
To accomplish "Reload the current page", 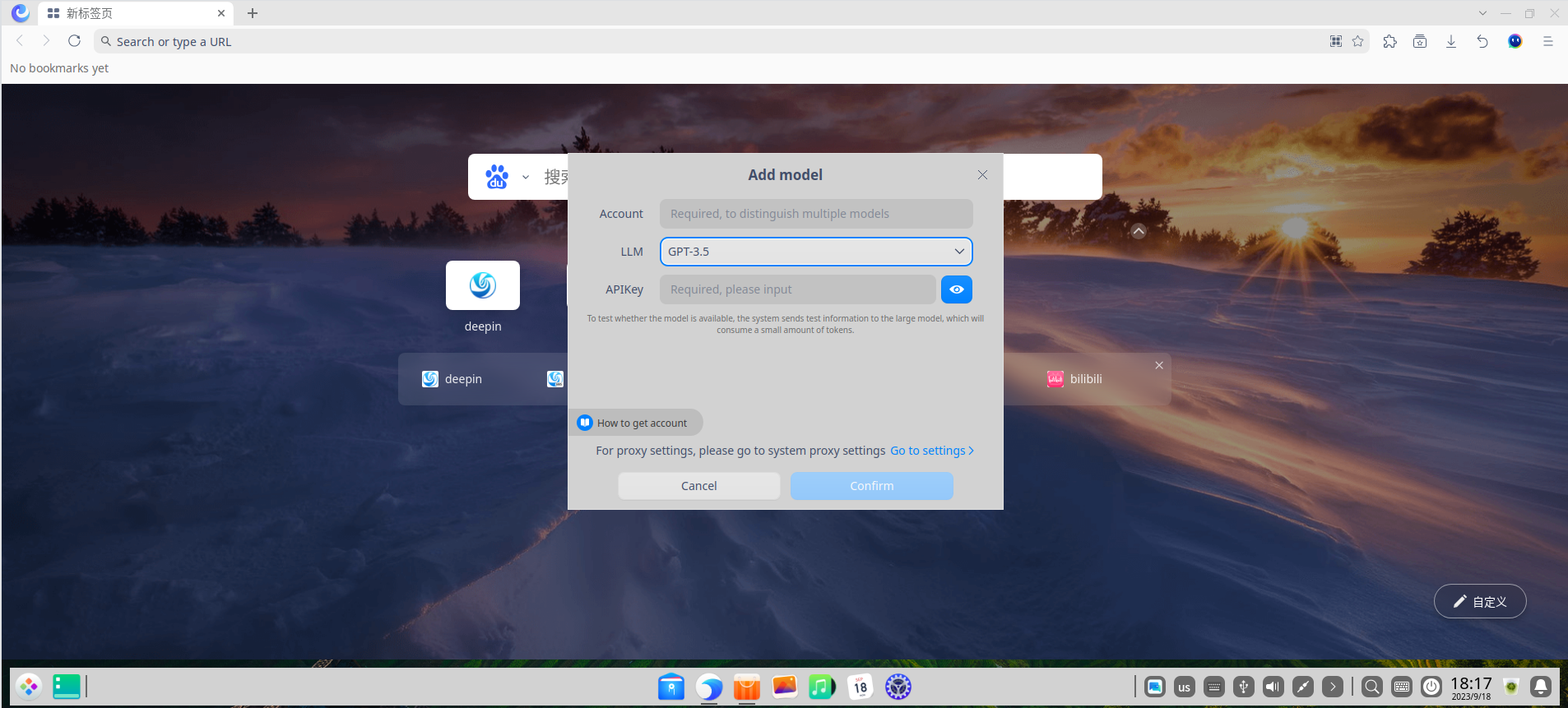I will tap(74, 41).
